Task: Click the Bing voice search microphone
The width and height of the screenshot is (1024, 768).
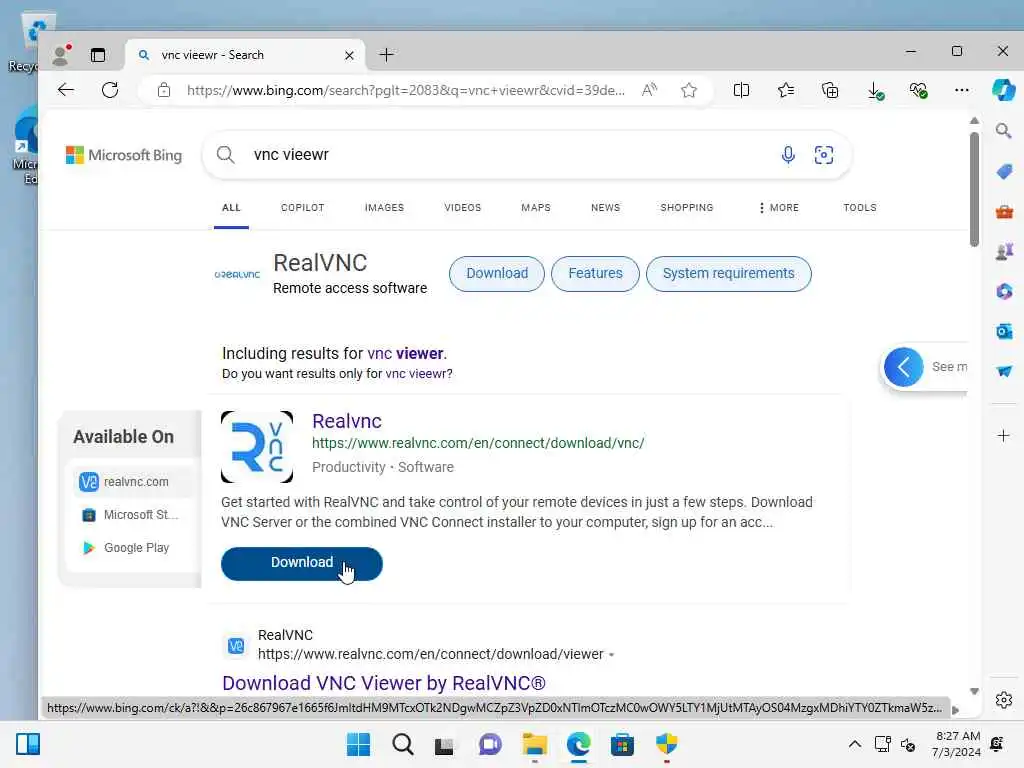Action: pos(788,155)
